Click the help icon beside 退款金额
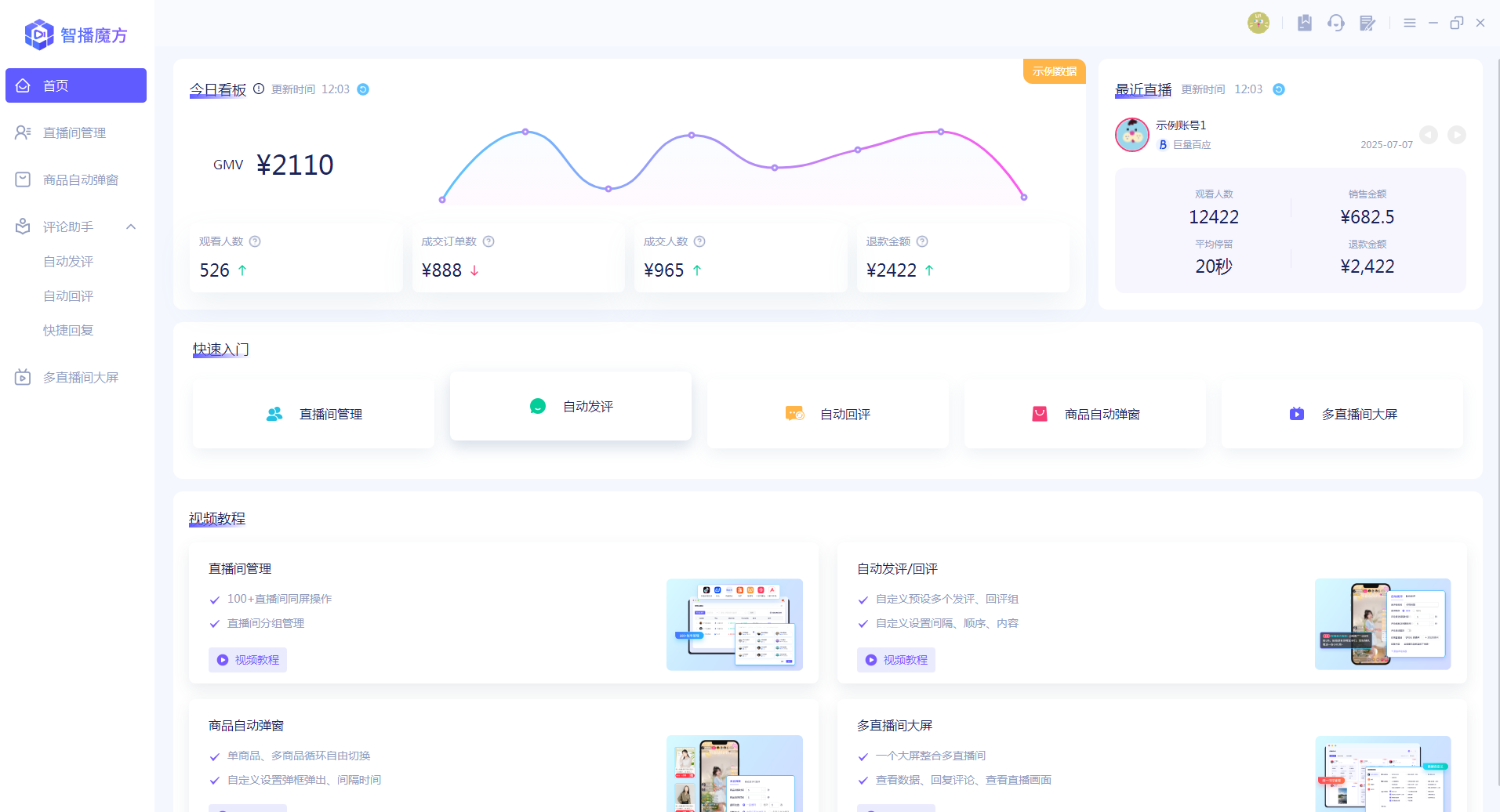Screen dimensions: 1500x812 (922, 241)
